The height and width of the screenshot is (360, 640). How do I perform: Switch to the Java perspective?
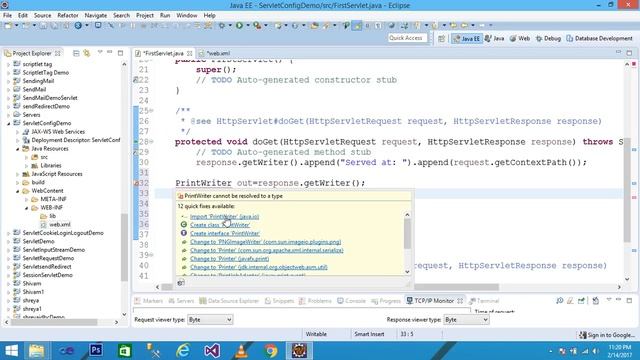pos(495,38)
